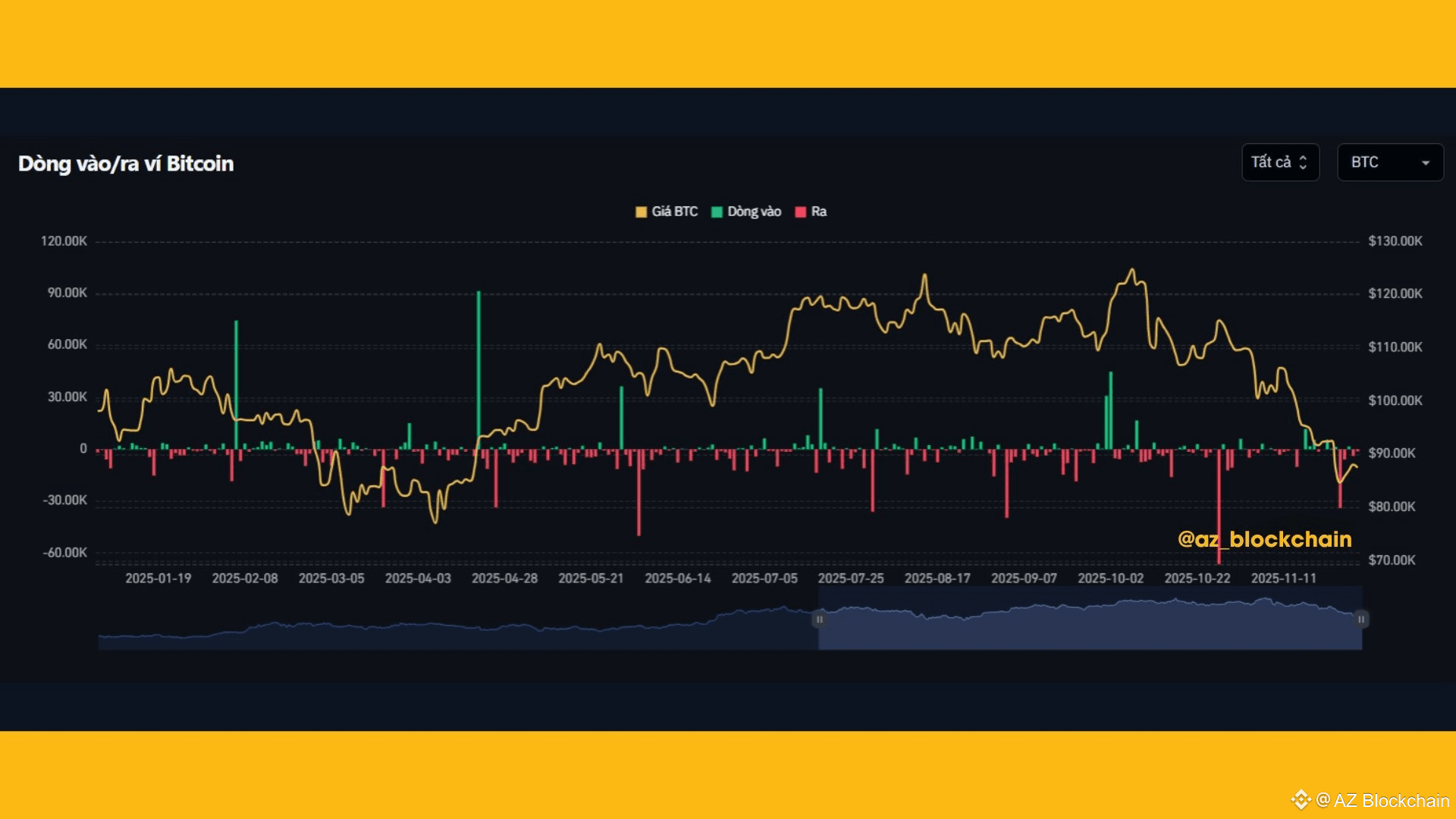Click the Binance logo icon

click(1301, 799)
